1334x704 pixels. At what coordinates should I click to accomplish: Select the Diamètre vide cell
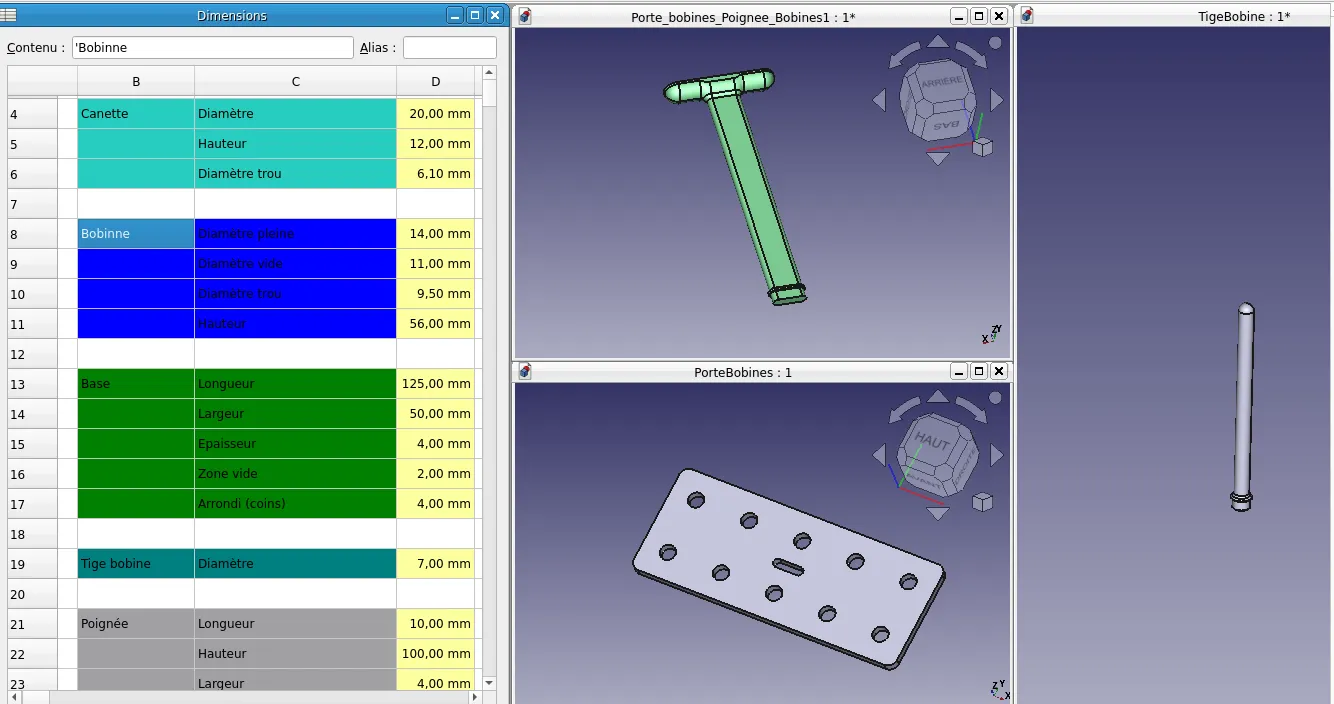point(296,264)
